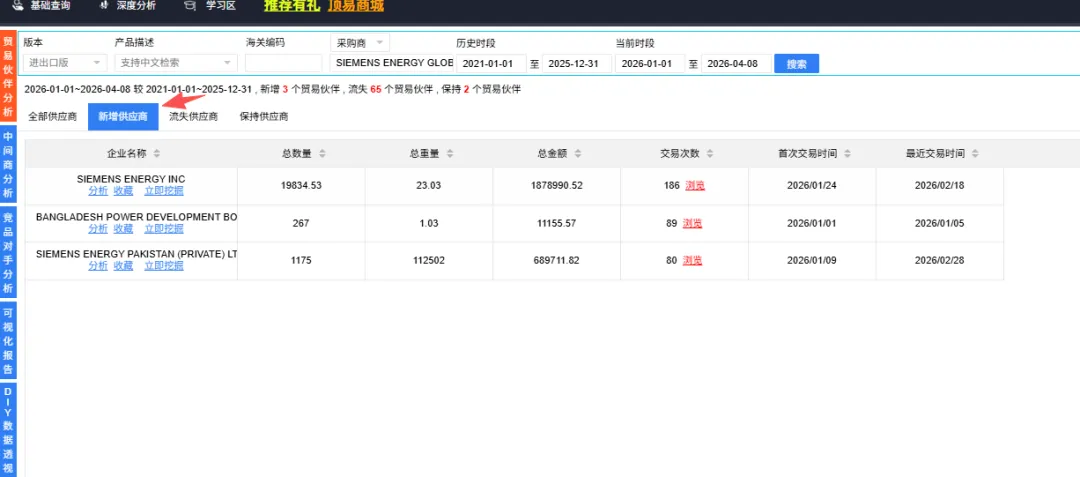Click history end date 2025-12-31
This screenshot has width=1080, height=477.
(x=577, y=63)
